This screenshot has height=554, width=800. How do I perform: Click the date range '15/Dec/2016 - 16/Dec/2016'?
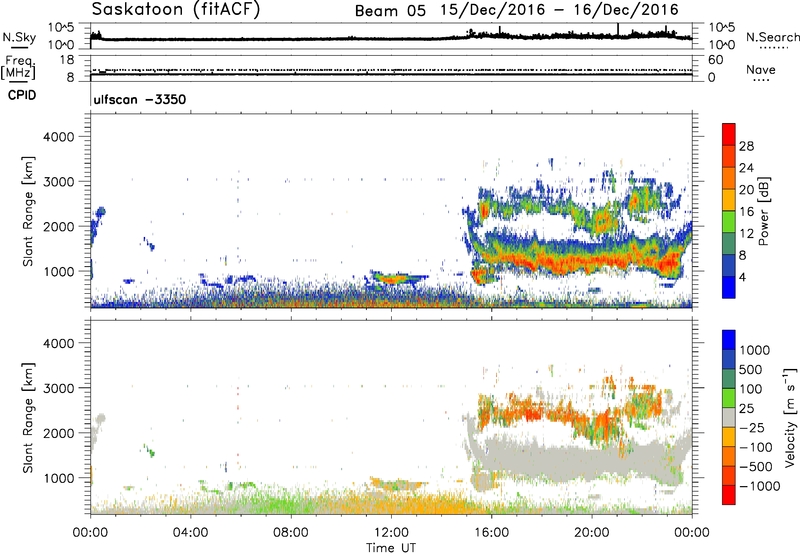pos(560,10)
